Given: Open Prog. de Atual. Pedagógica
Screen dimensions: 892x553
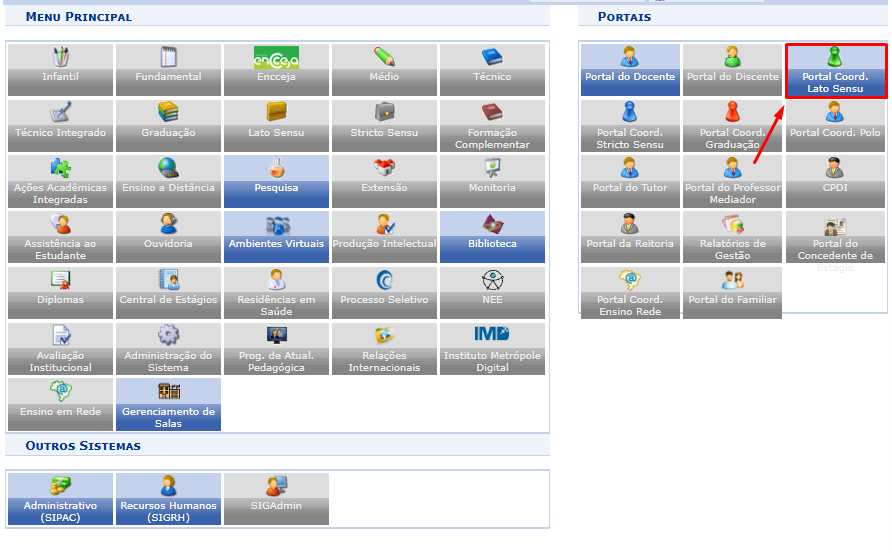Looking at the screenshot, I should (276, 348).
